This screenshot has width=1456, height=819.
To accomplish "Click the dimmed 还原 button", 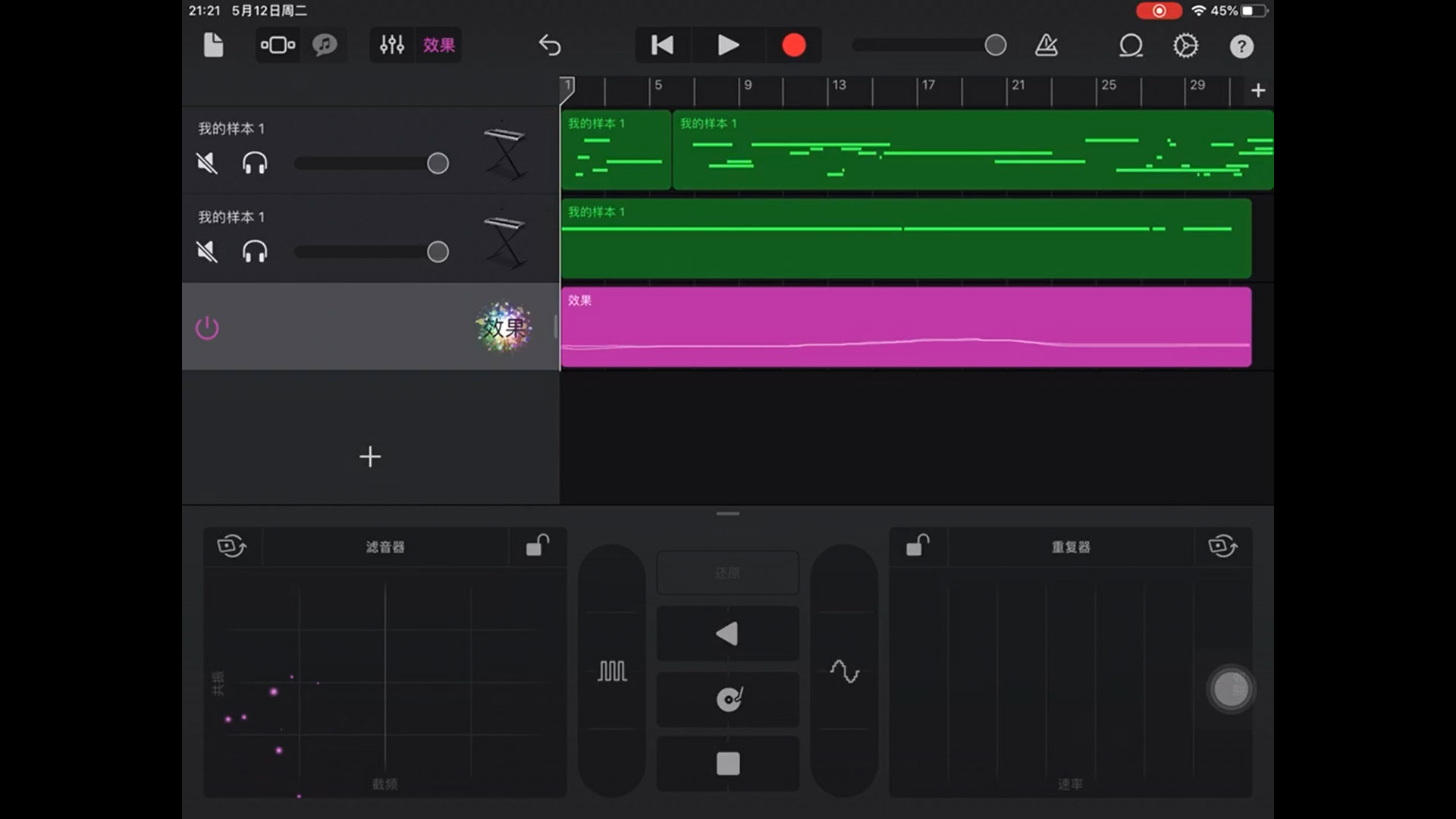I will click(727, 573).
